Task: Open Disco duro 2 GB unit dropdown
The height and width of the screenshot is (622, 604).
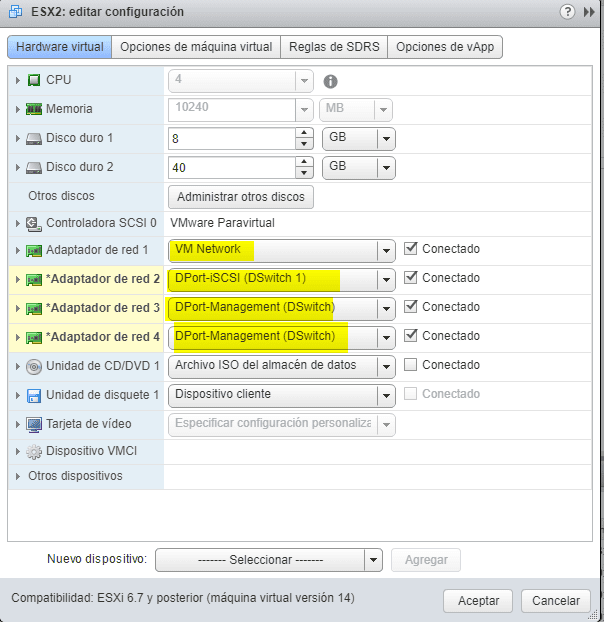Action: 359,168
